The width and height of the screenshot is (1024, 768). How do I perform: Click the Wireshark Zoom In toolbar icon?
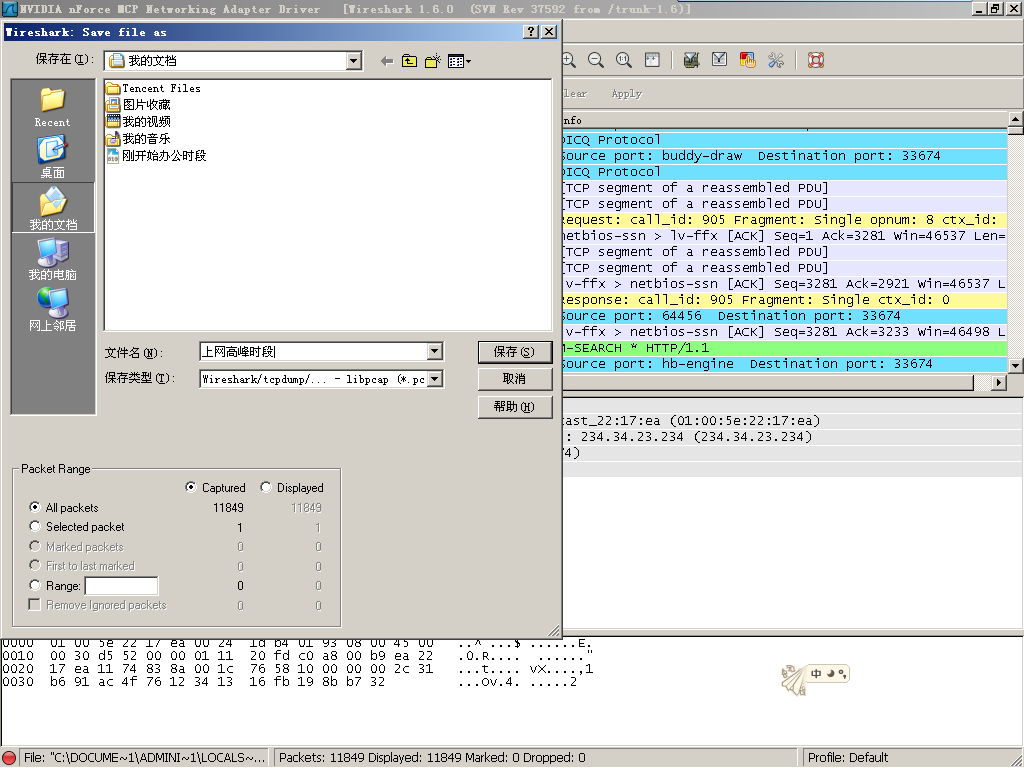(568, 61)
